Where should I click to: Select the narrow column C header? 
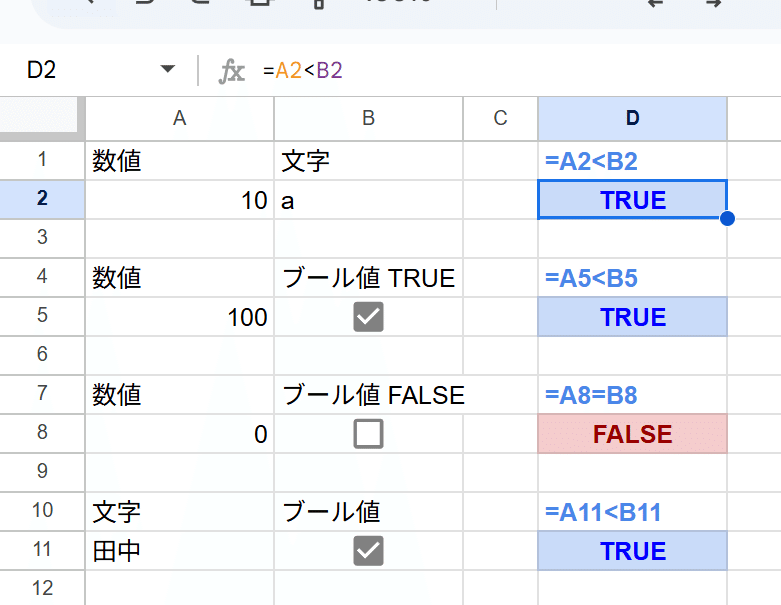point(500,118)
